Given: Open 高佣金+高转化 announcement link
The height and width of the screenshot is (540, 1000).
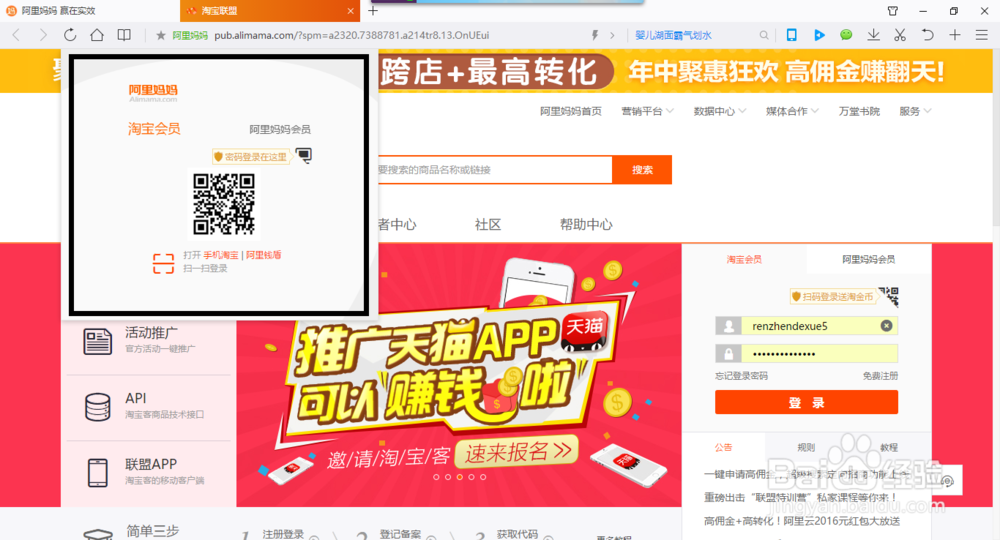Looking at the screenshot, I should point(802,521).
